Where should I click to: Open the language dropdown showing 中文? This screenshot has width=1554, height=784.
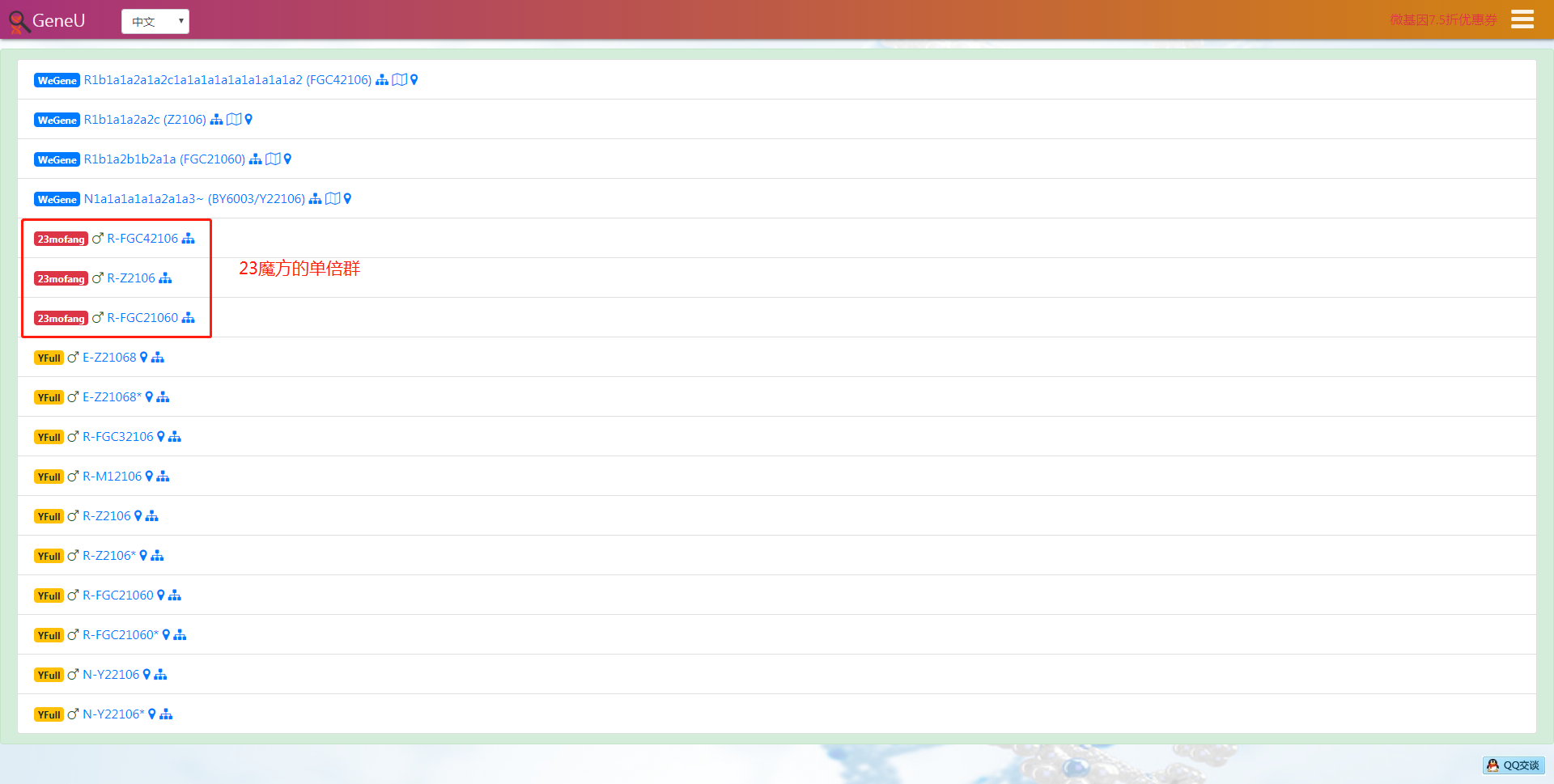[155, 22]
